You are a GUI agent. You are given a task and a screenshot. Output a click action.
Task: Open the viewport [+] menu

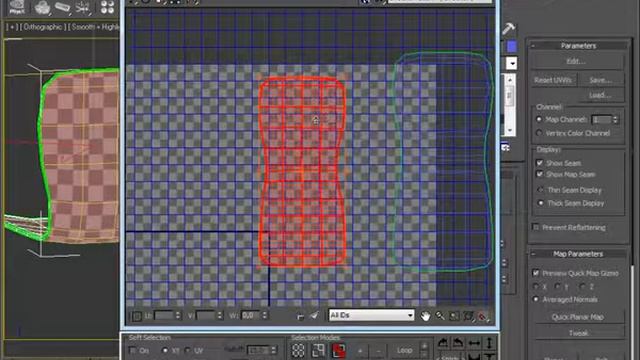pyautogui.click(x=11, y=27)
